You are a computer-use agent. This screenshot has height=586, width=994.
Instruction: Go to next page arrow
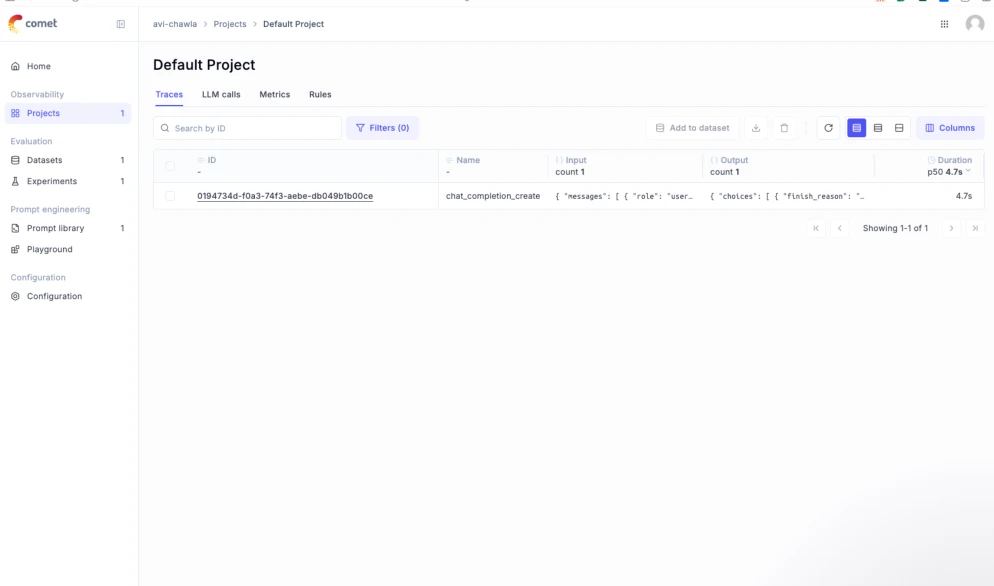tap(951, 228)
